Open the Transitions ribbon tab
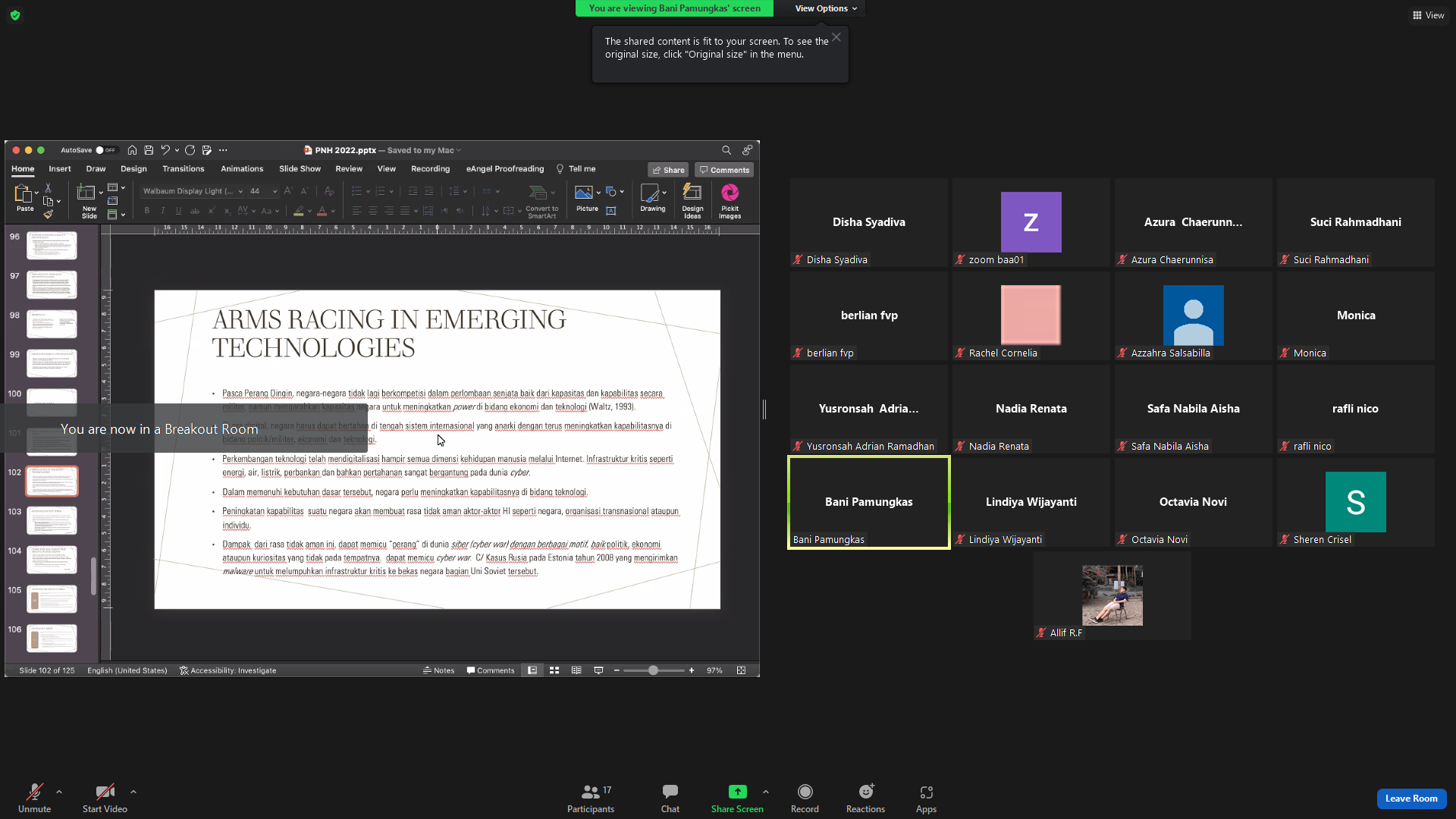Image resolution: width=1456 pixels, height=819 pixels. (183, 169)
